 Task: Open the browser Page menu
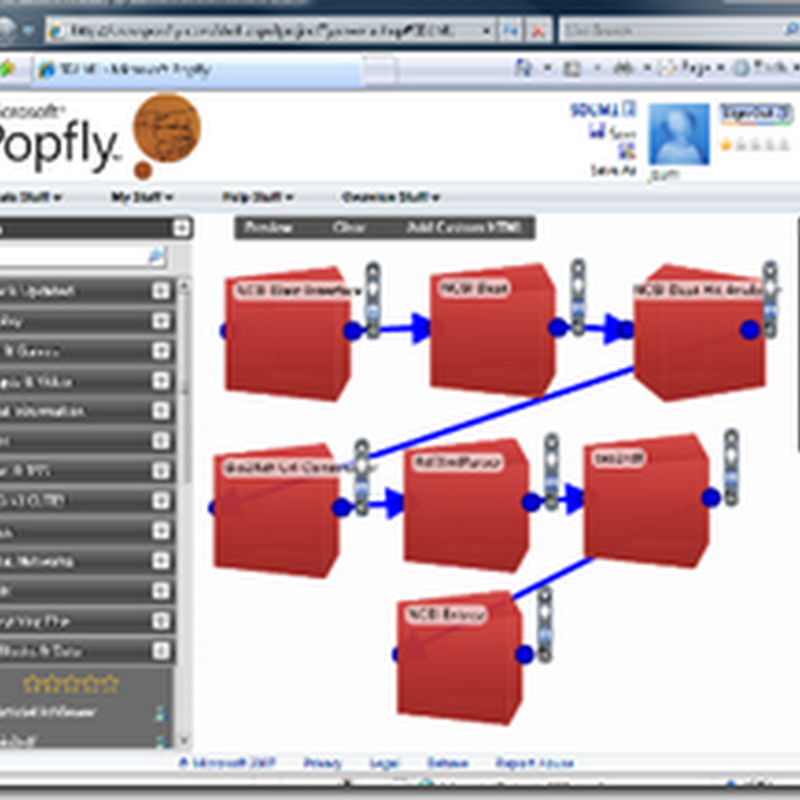[x=692, y=67]
